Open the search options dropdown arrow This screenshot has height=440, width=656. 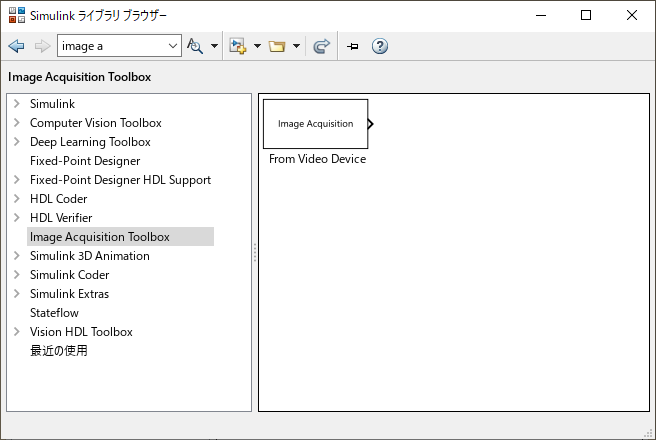(x=214, y=46)
